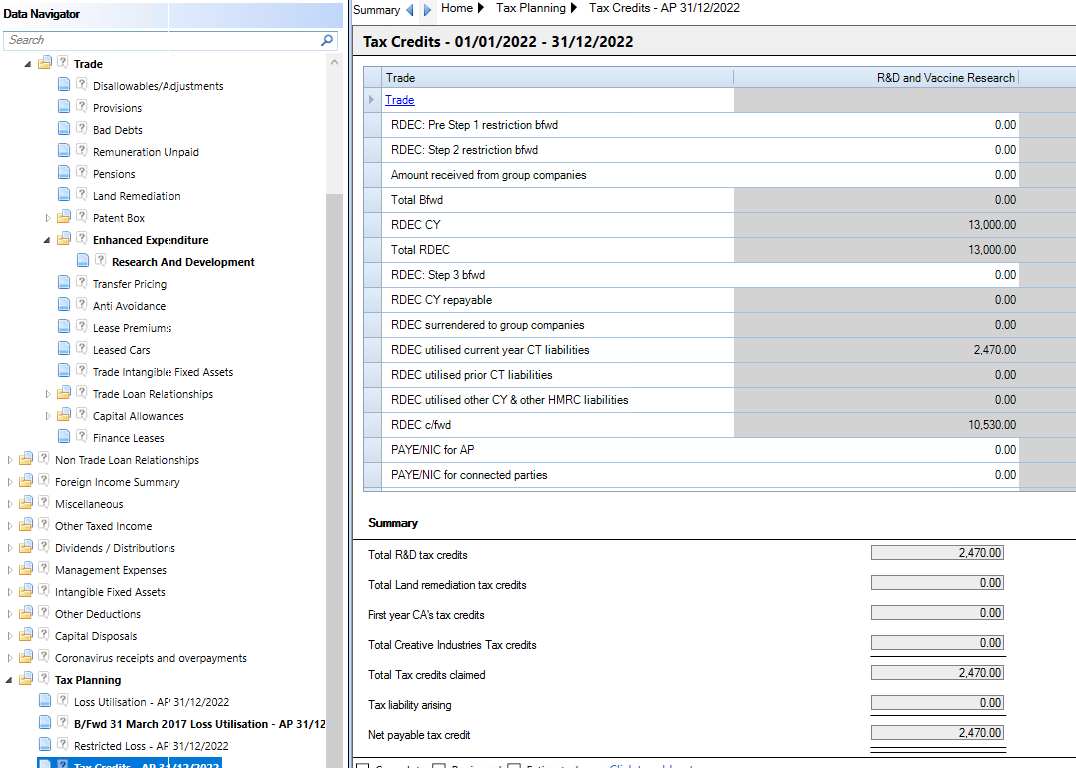Click the page icon beside Land Remediation
Image resolution: width=1076 pixels, height=768 pixels.
tap(64, 194)
